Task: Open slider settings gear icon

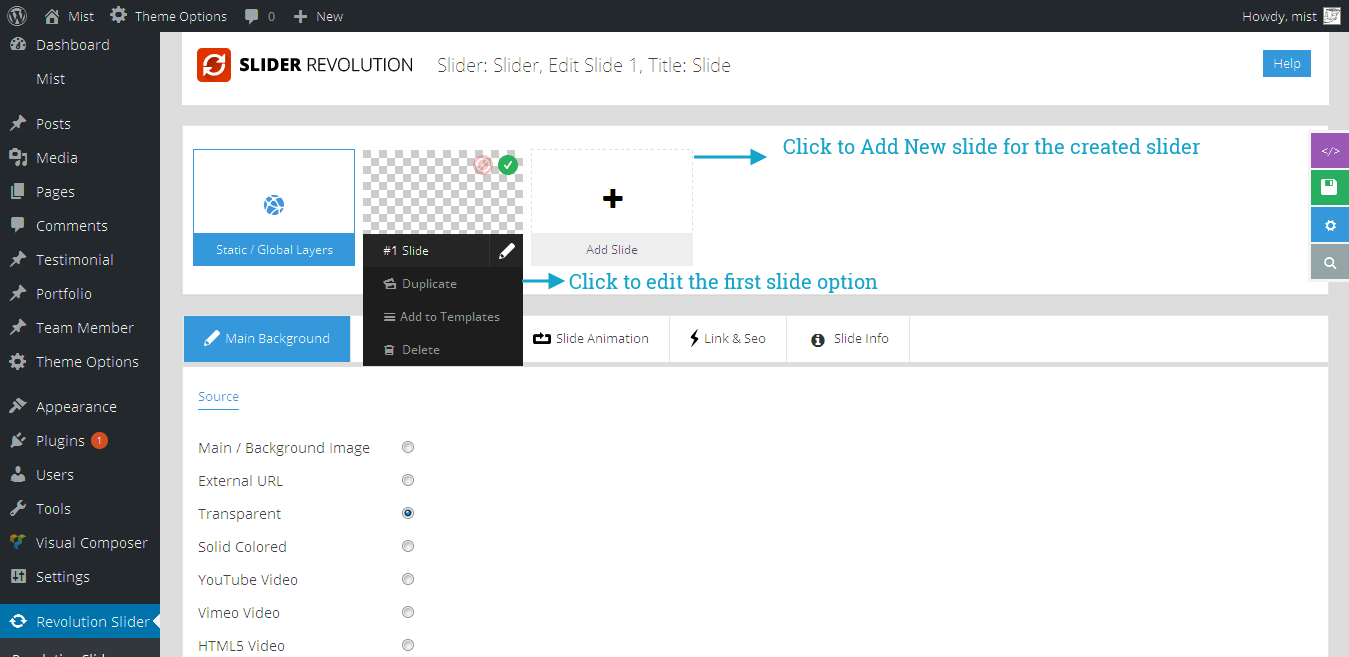Action: [1329, 225]
